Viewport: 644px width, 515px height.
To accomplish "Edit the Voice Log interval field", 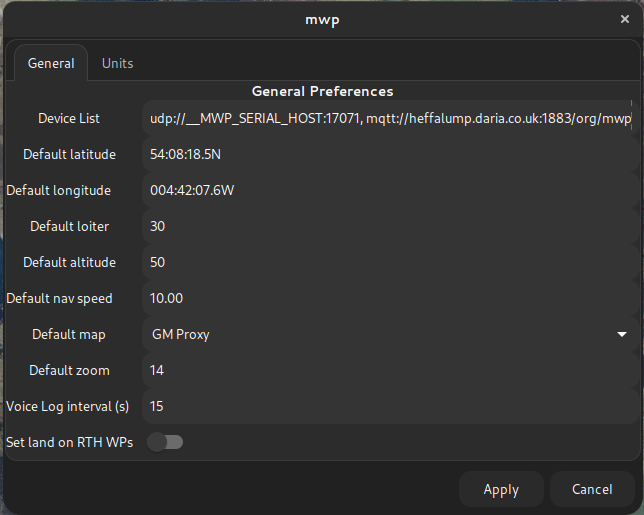I will pyautogui.click(x=391, y=406).
